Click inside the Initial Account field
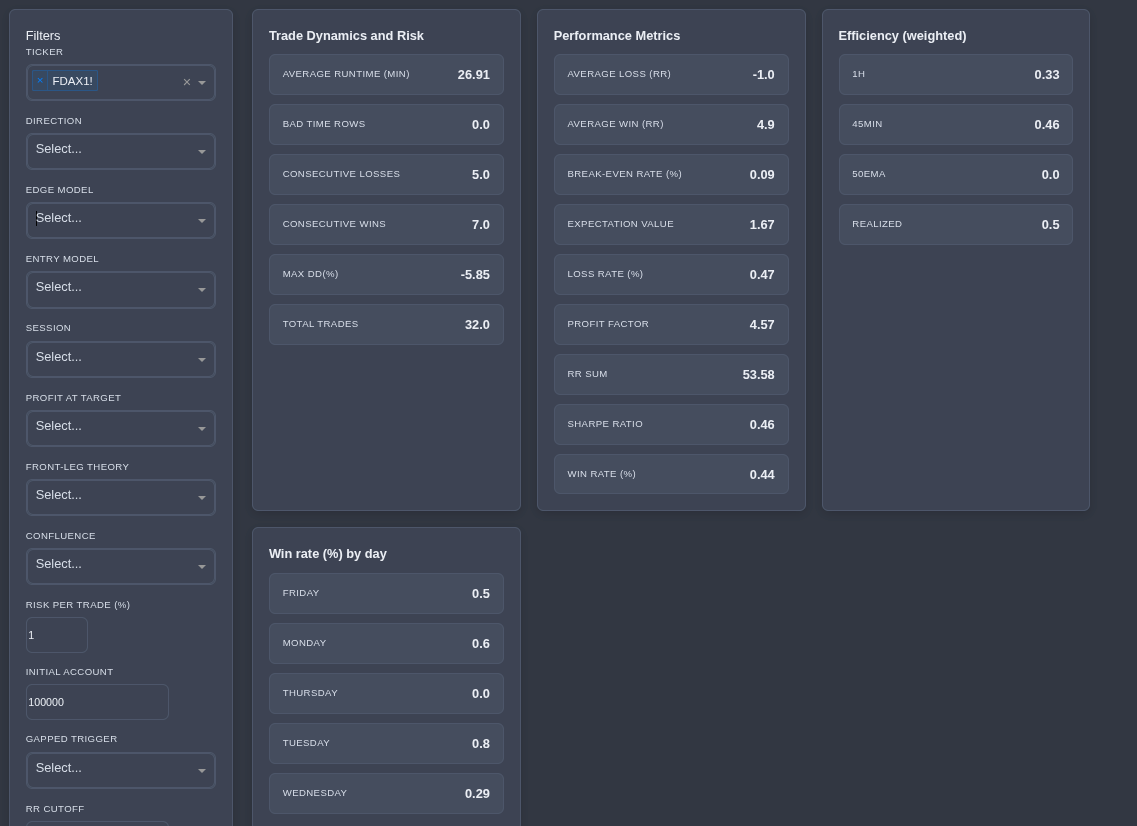This screenshot has height=826, width=1137. pos(97,702)
